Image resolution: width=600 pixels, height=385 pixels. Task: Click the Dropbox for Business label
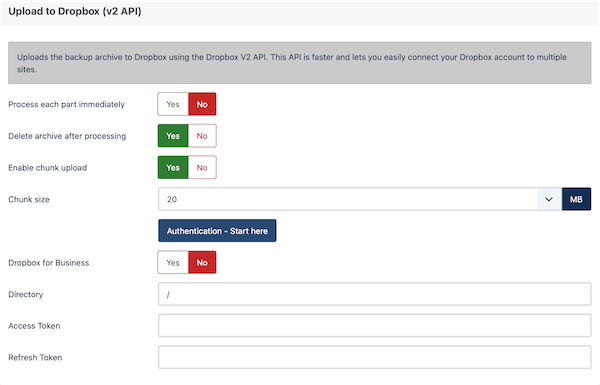(49, 263)
